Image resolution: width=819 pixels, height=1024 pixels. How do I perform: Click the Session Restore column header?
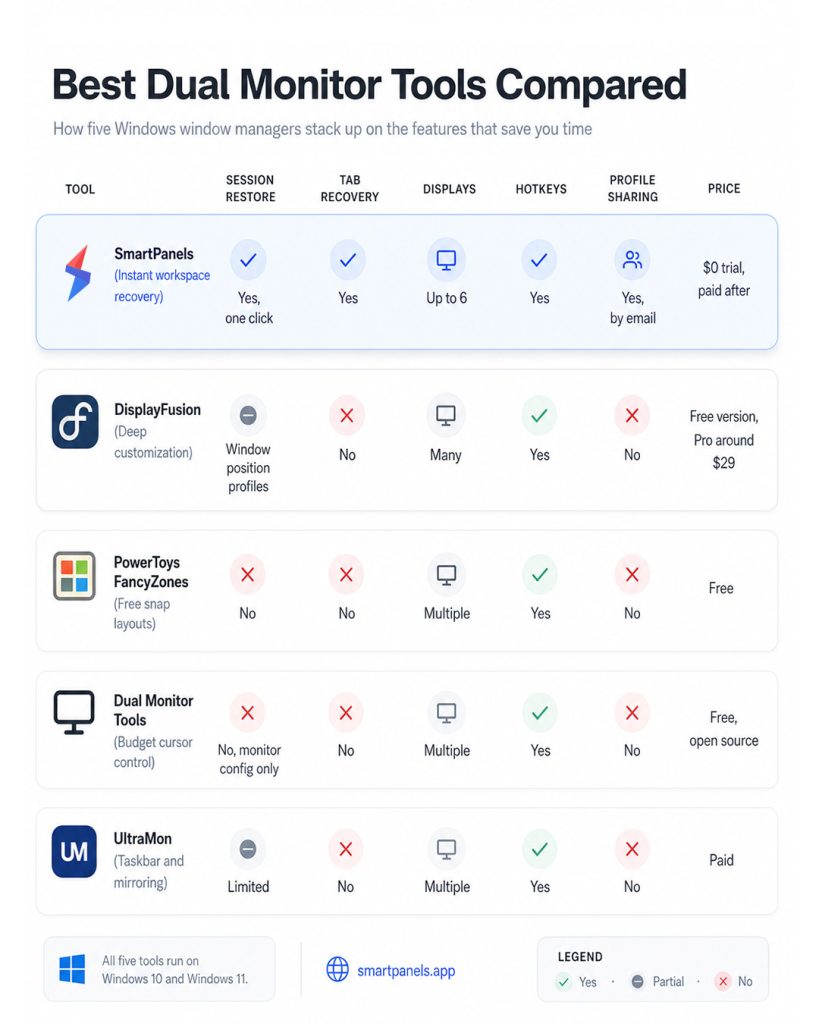[250, 188]
